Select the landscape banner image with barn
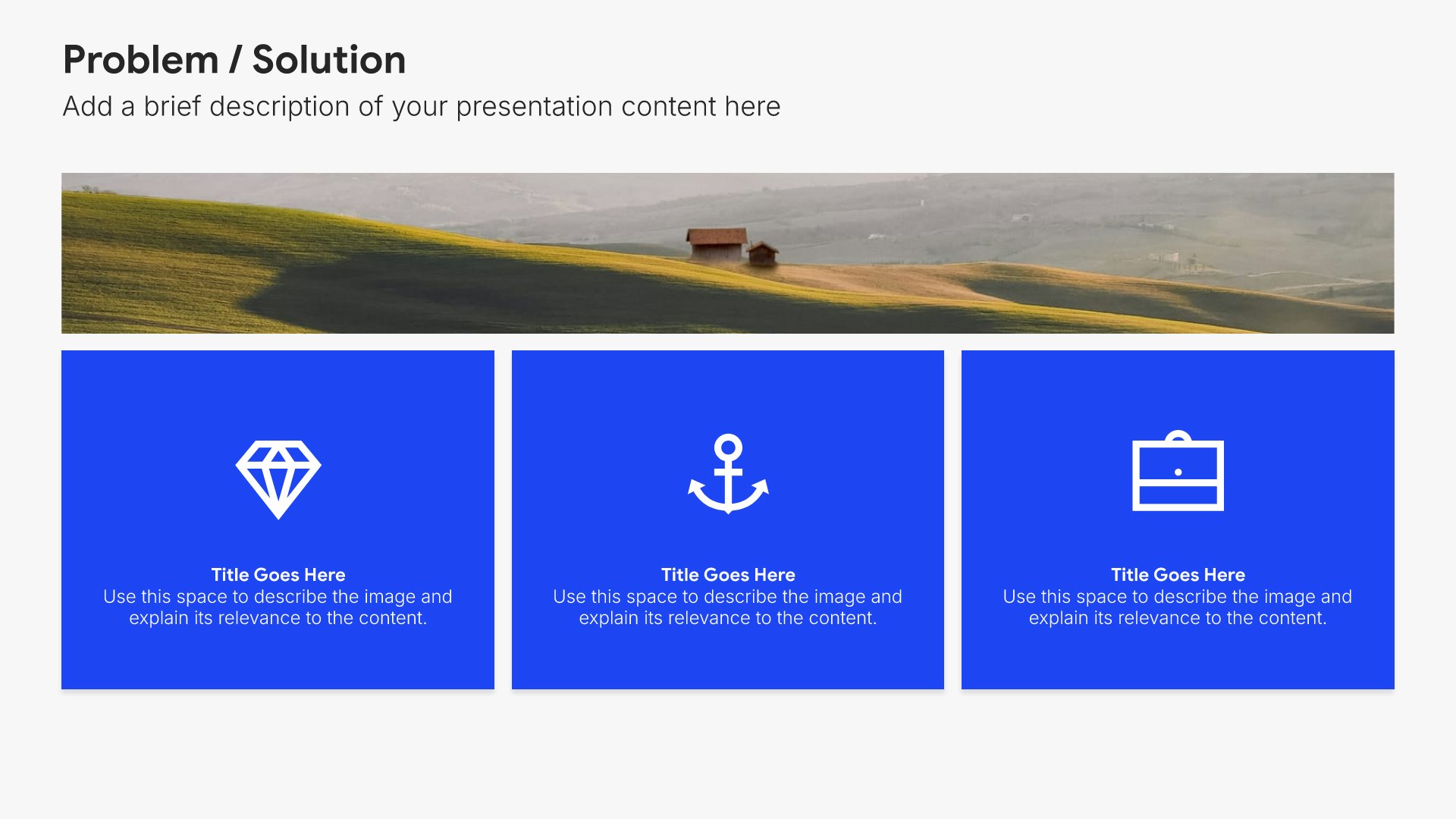The height and width of the screenshot is (819, 1456). [x=728, y=253]
